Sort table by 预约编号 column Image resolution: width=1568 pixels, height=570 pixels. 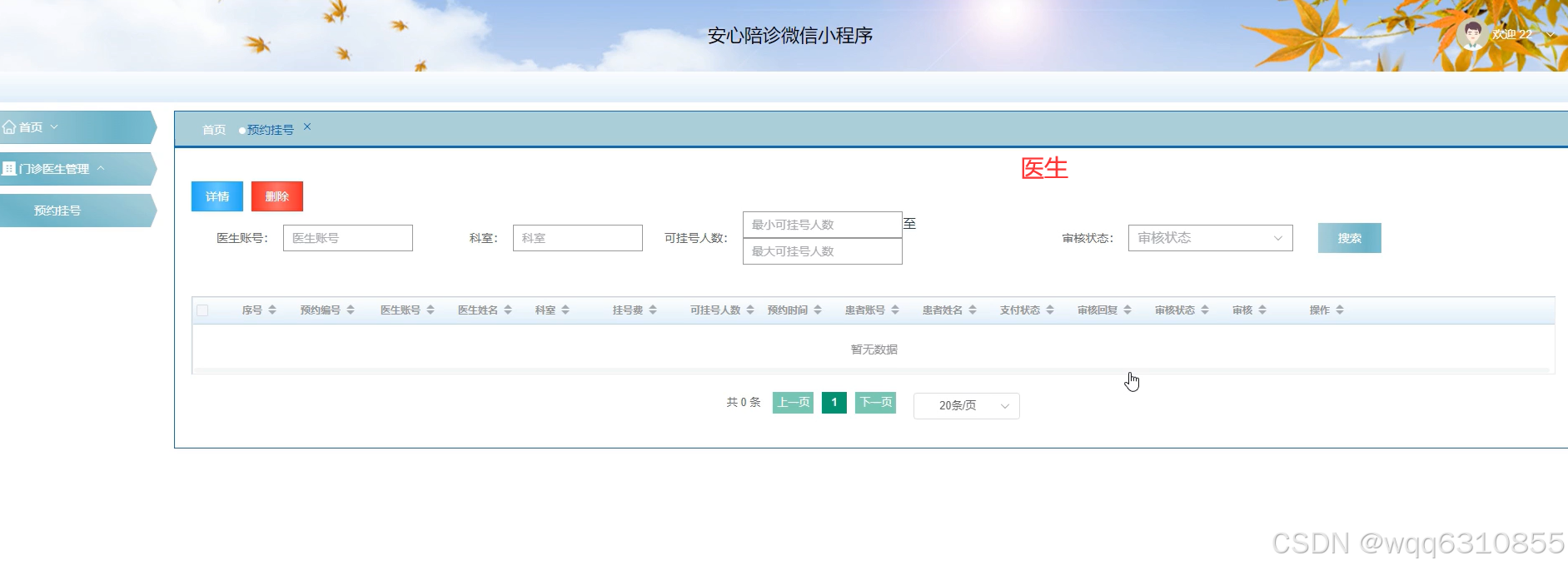point(351,310)
